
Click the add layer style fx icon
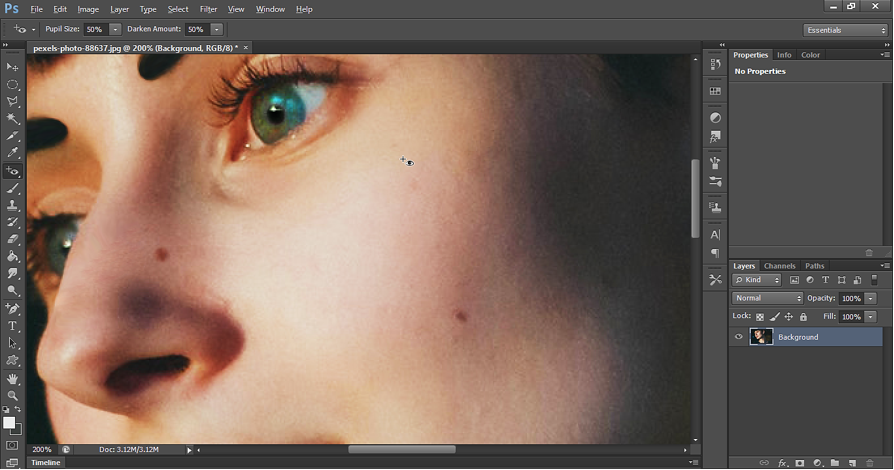[783, 463]
